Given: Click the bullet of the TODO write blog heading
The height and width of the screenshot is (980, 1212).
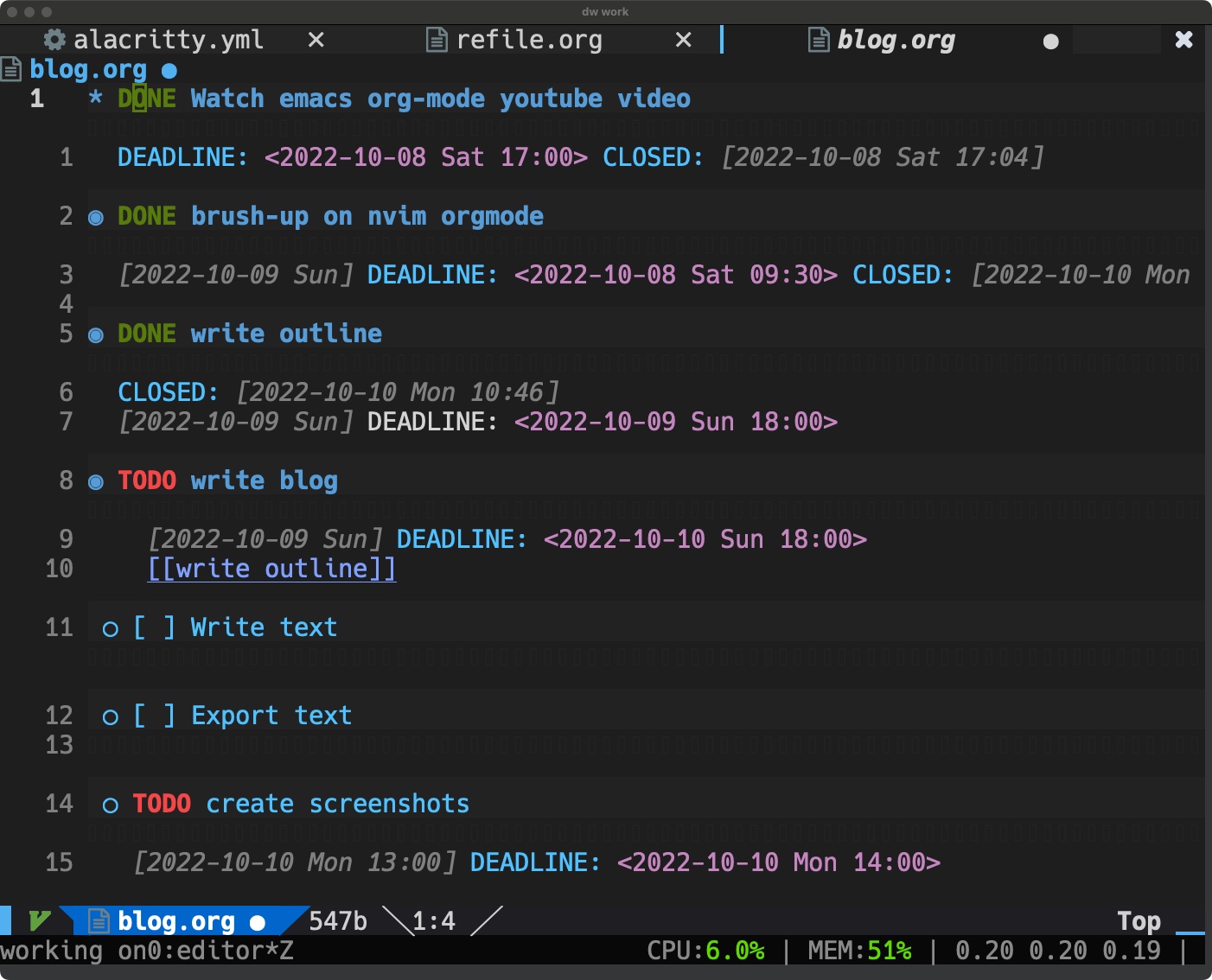Looking at the screenshot, I should (96, 482).
